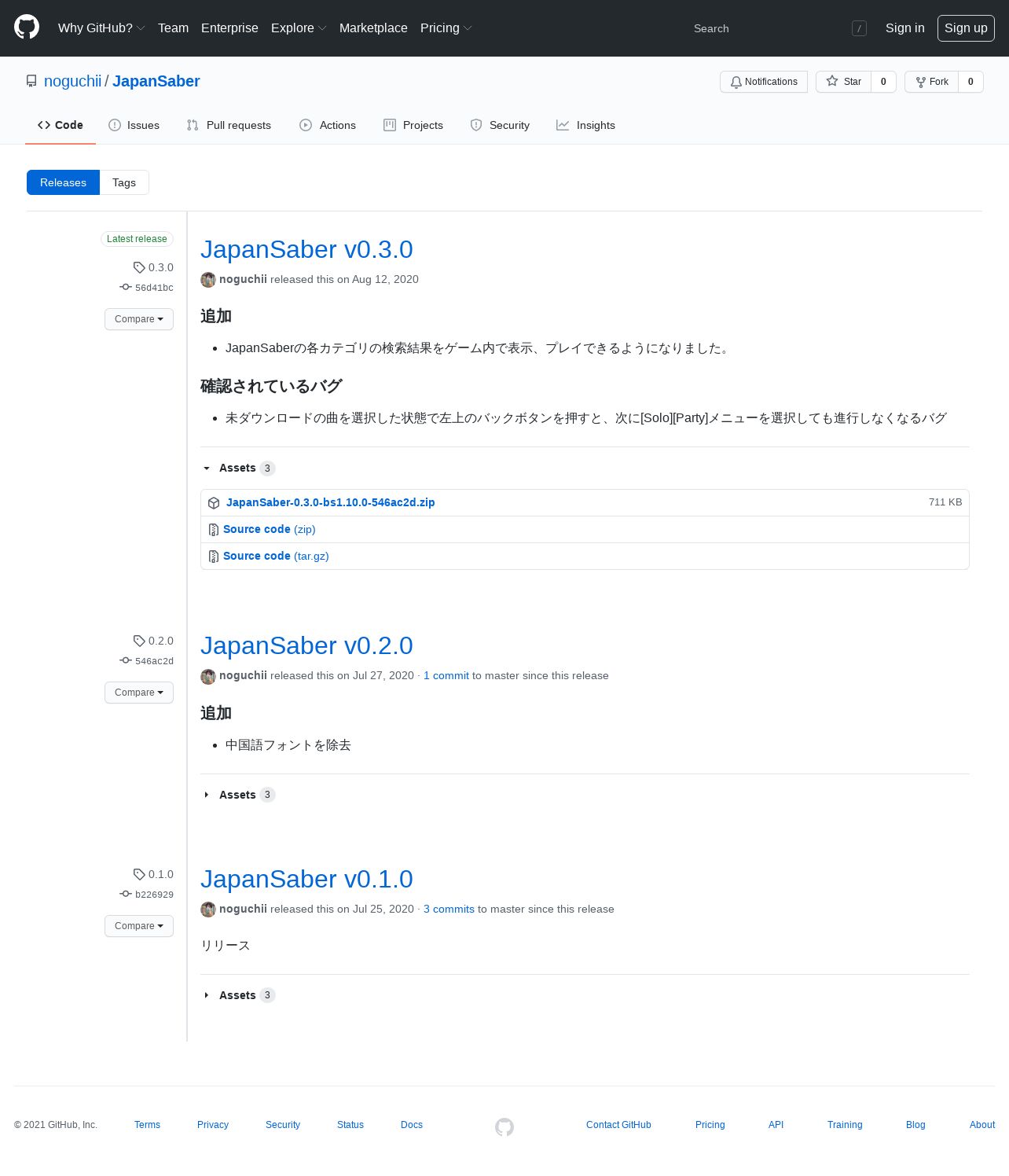Open the JapanSaber v0.1.0 release title
The width and height of the screenshot is (1009, 1176).
click(x=306, y=879)
